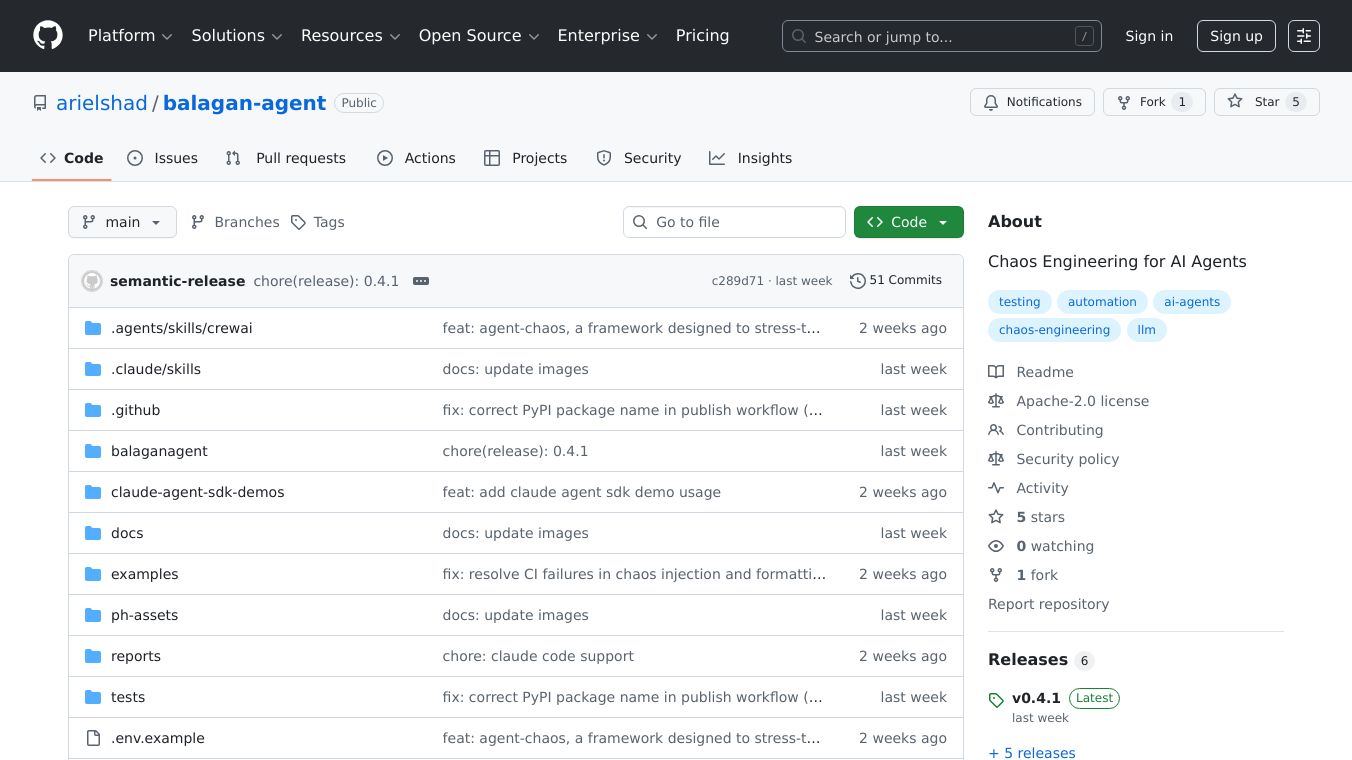Open the accessibility settings icon in header
The width and height of the screenshot is (1352, 760).
coord(1303,36)
